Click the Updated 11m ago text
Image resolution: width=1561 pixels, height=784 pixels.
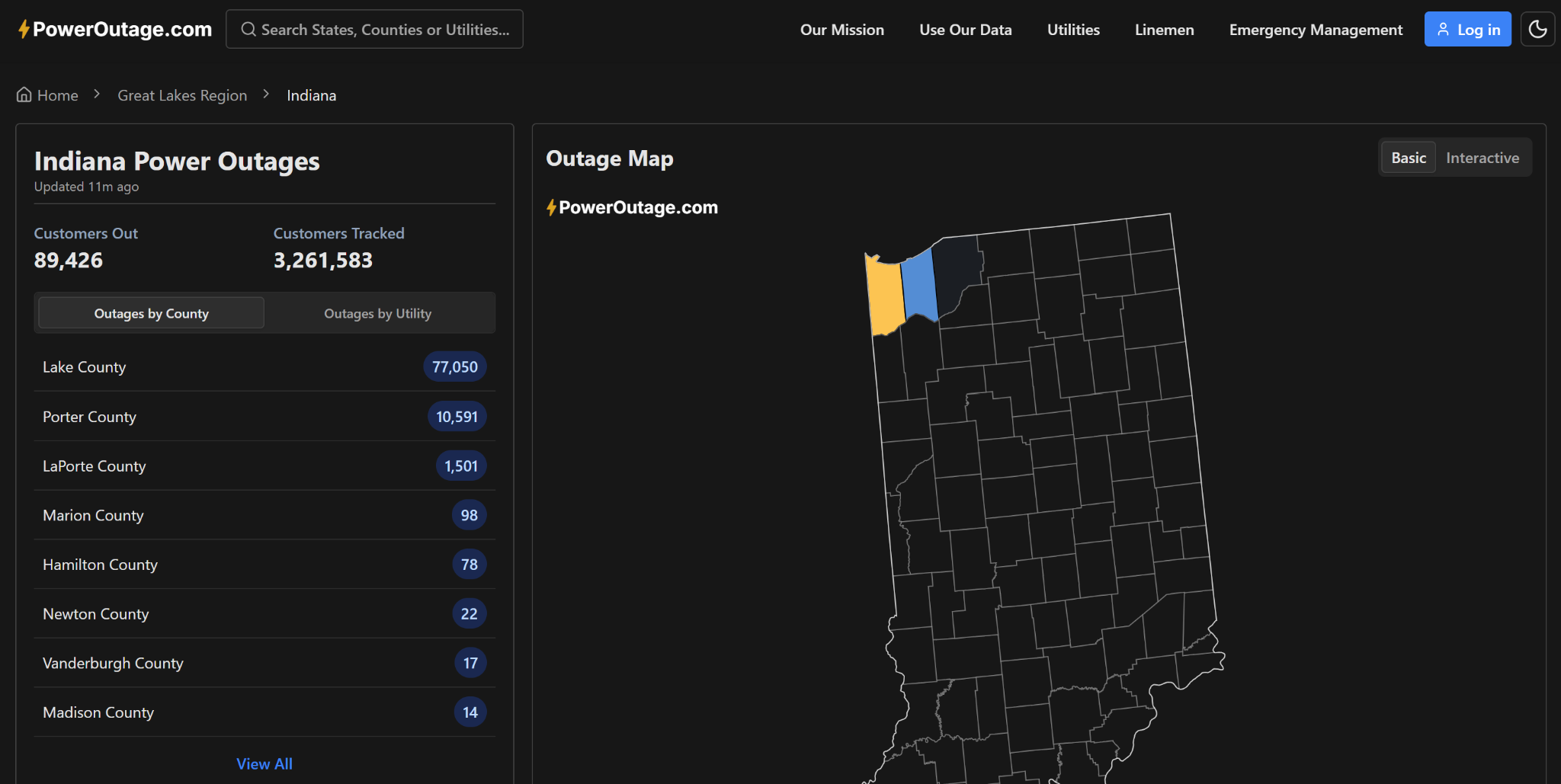87,187
